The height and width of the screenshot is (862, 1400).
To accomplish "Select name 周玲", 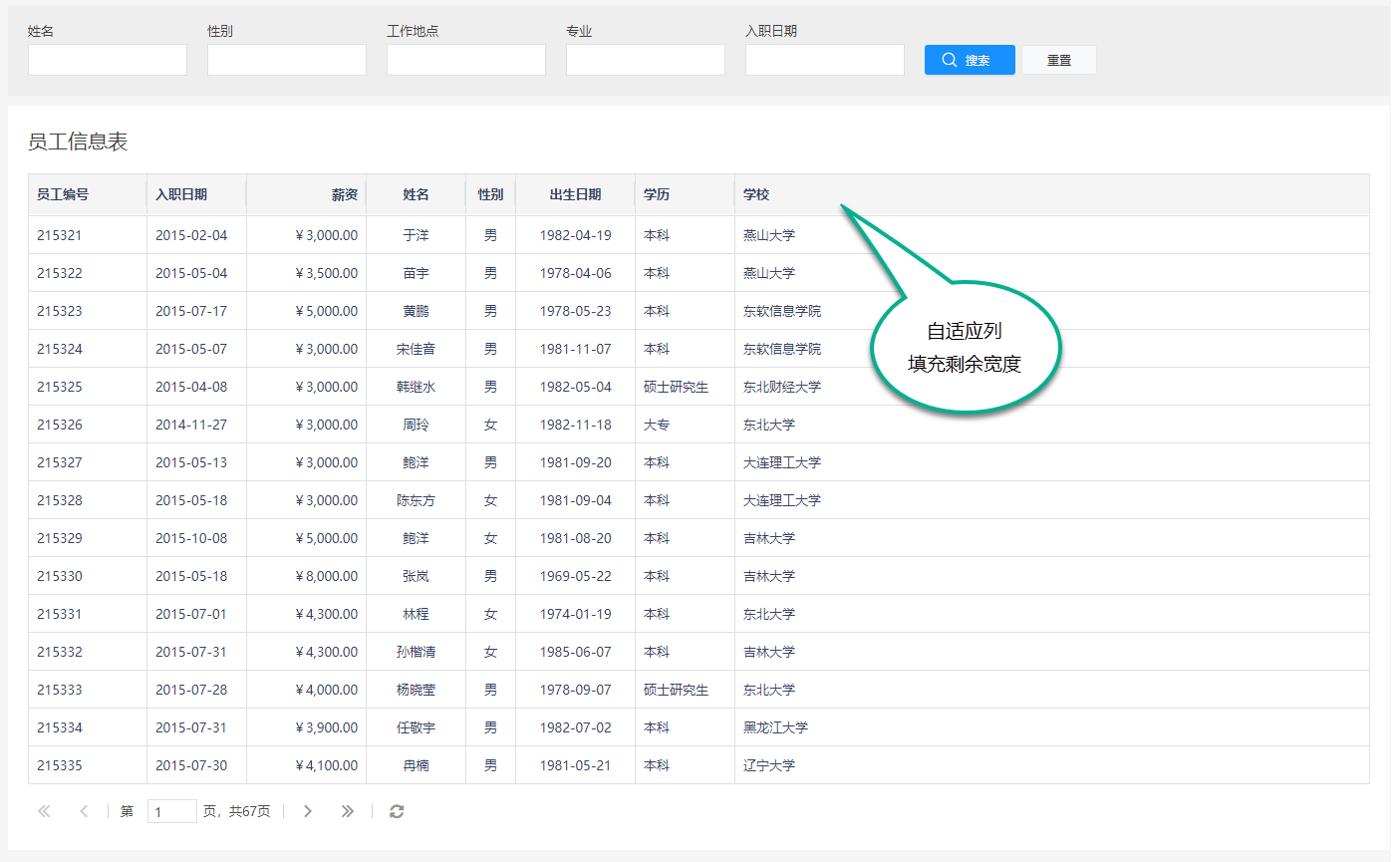I will pos(416,425).
